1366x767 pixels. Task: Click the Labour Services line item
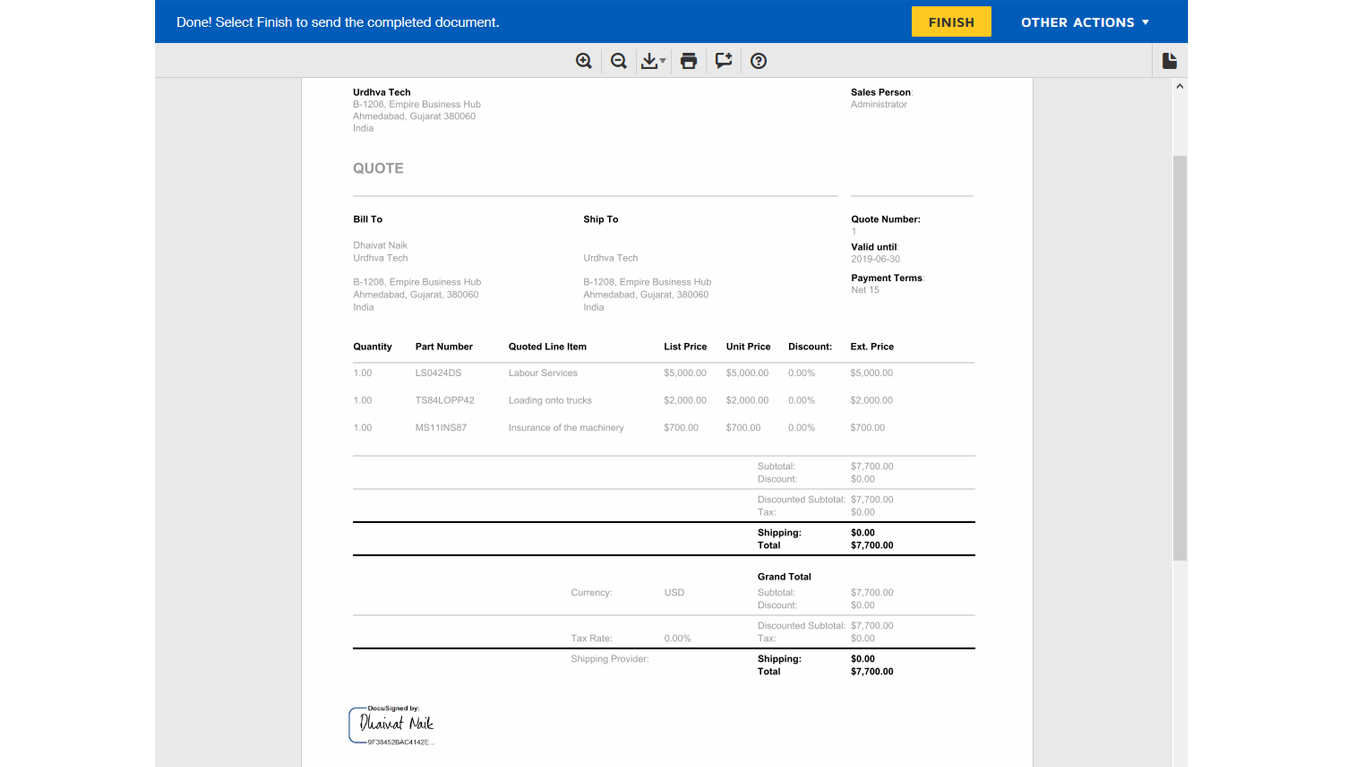point(543,373)
